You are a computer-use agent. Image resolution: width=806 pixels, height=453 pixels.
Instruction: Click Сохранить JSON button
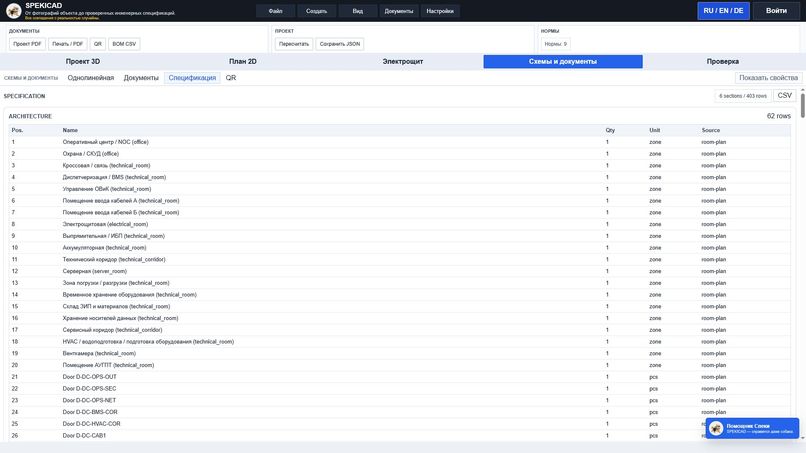340,44
